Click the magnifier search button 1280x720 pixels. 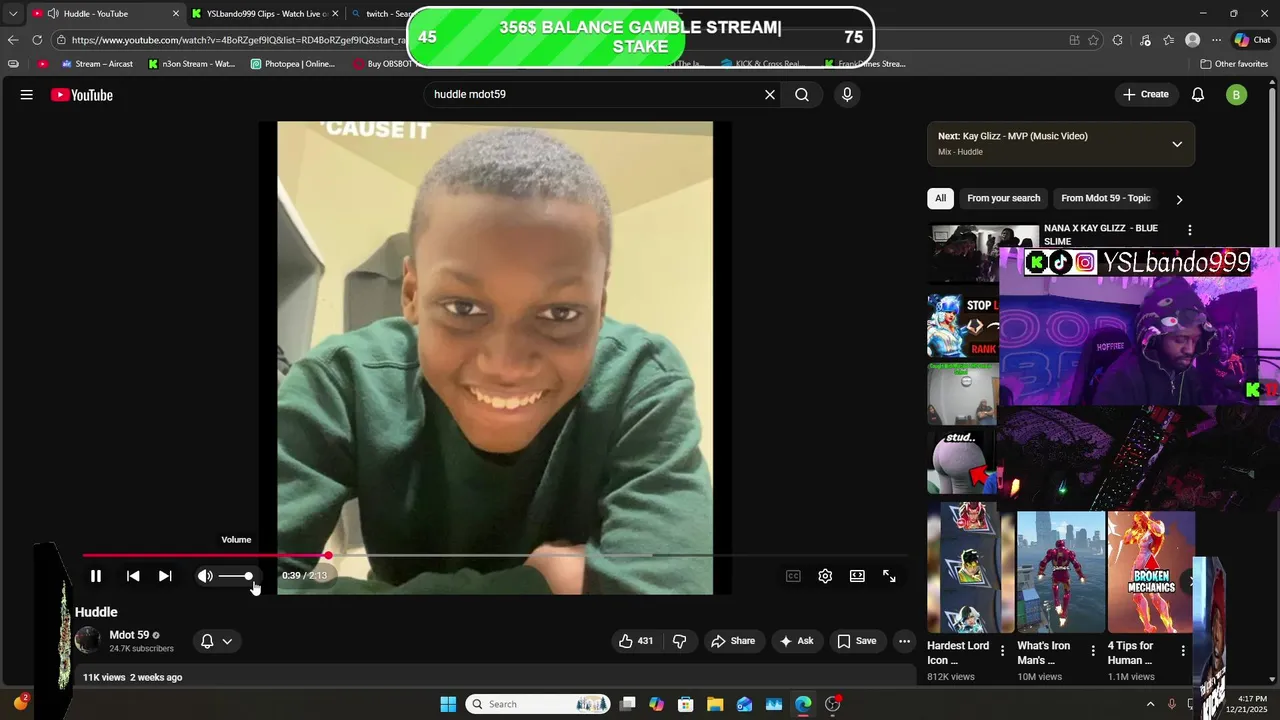coord(802,95)
